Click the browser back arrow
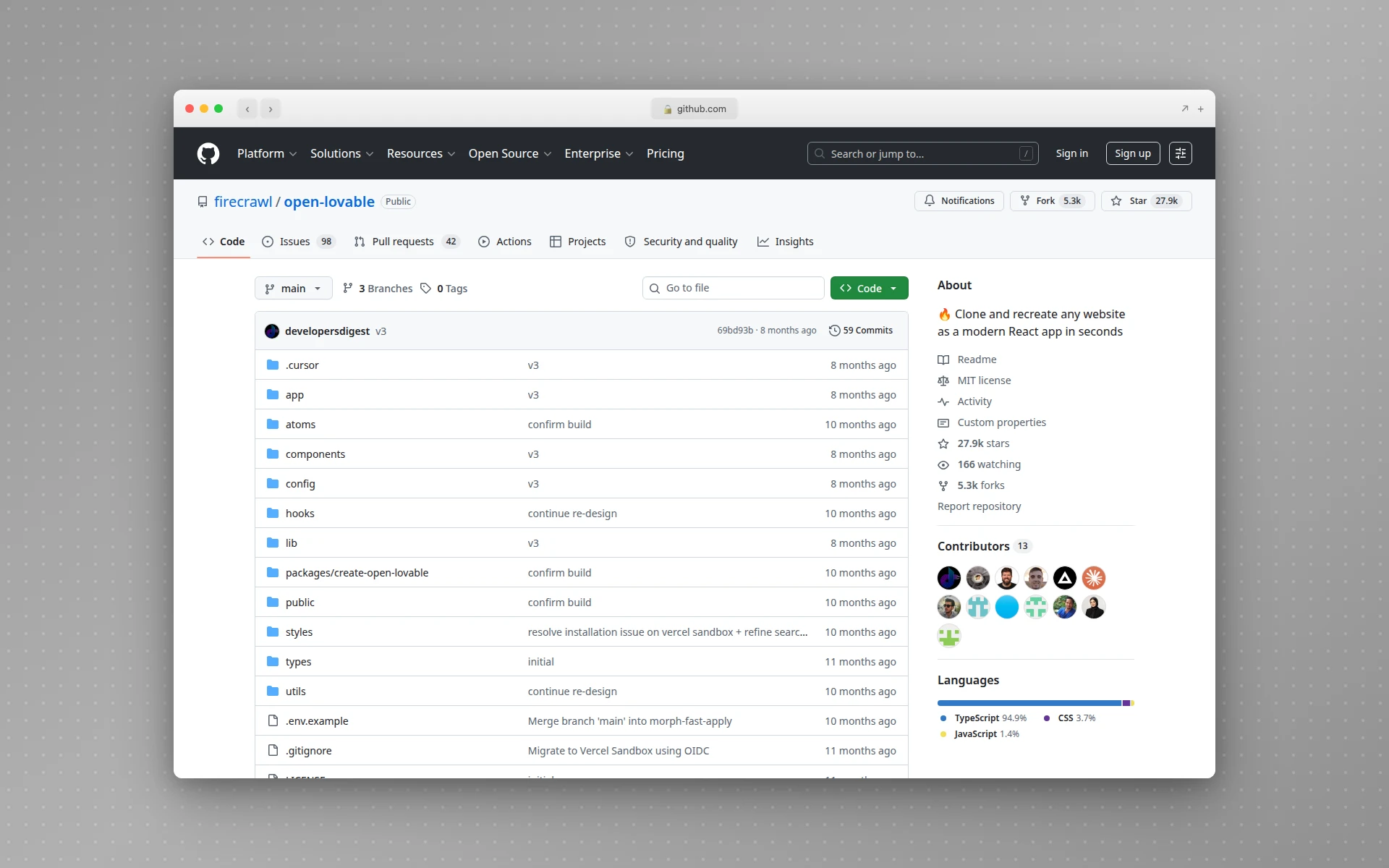1389x868 pixels. coord(247,109)
